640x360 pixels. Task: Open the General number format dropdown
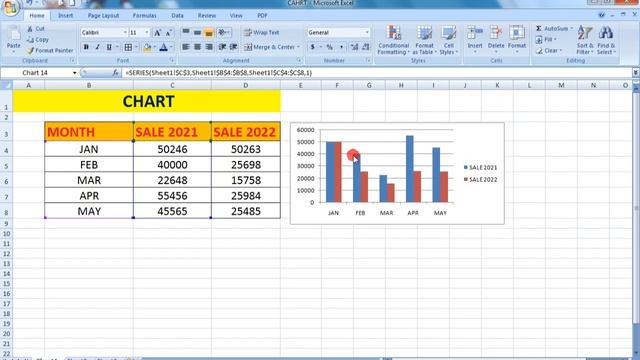367,32
